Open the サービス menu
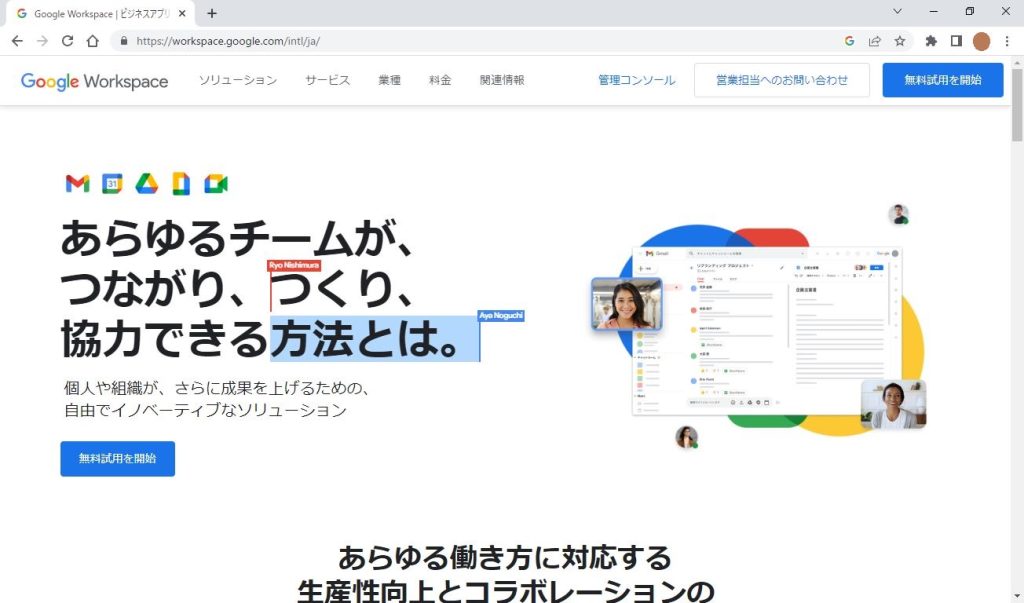 coord(327,80)
